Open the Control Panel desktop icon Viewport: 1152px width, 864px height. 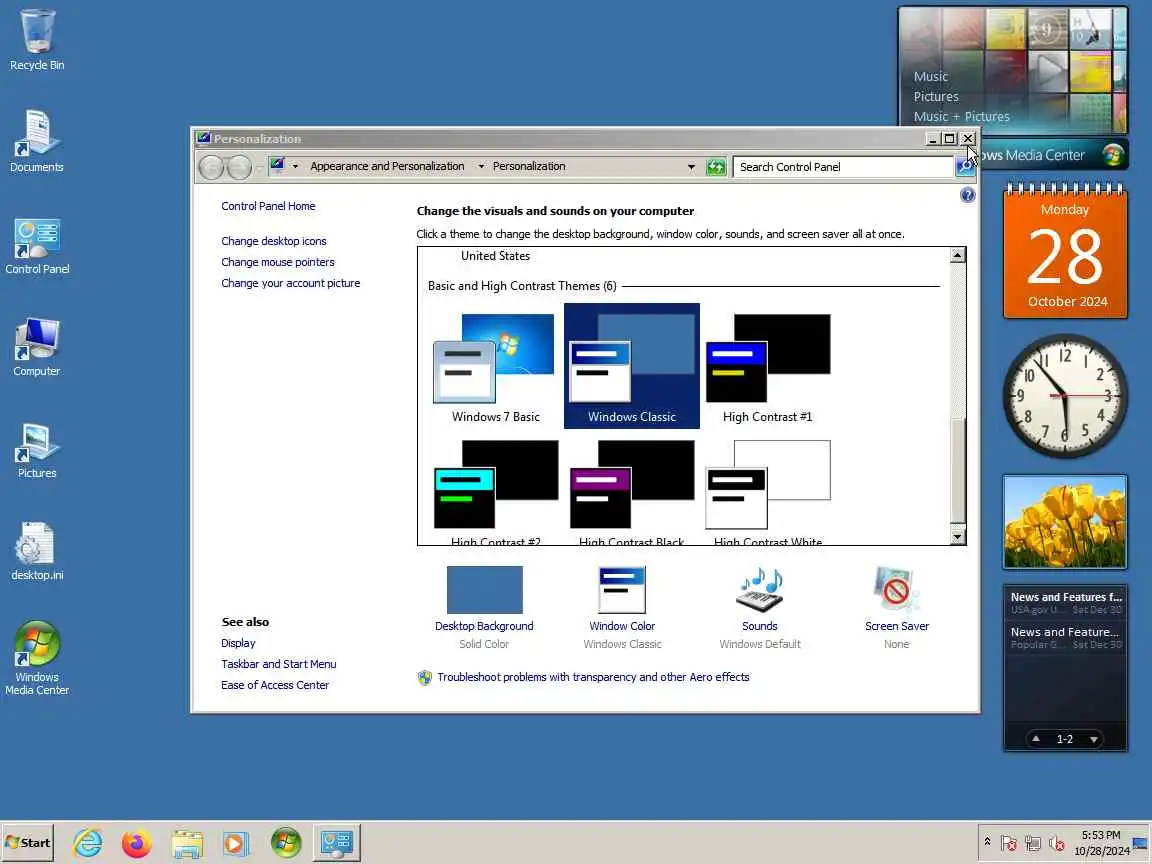[x=37, y=245]
